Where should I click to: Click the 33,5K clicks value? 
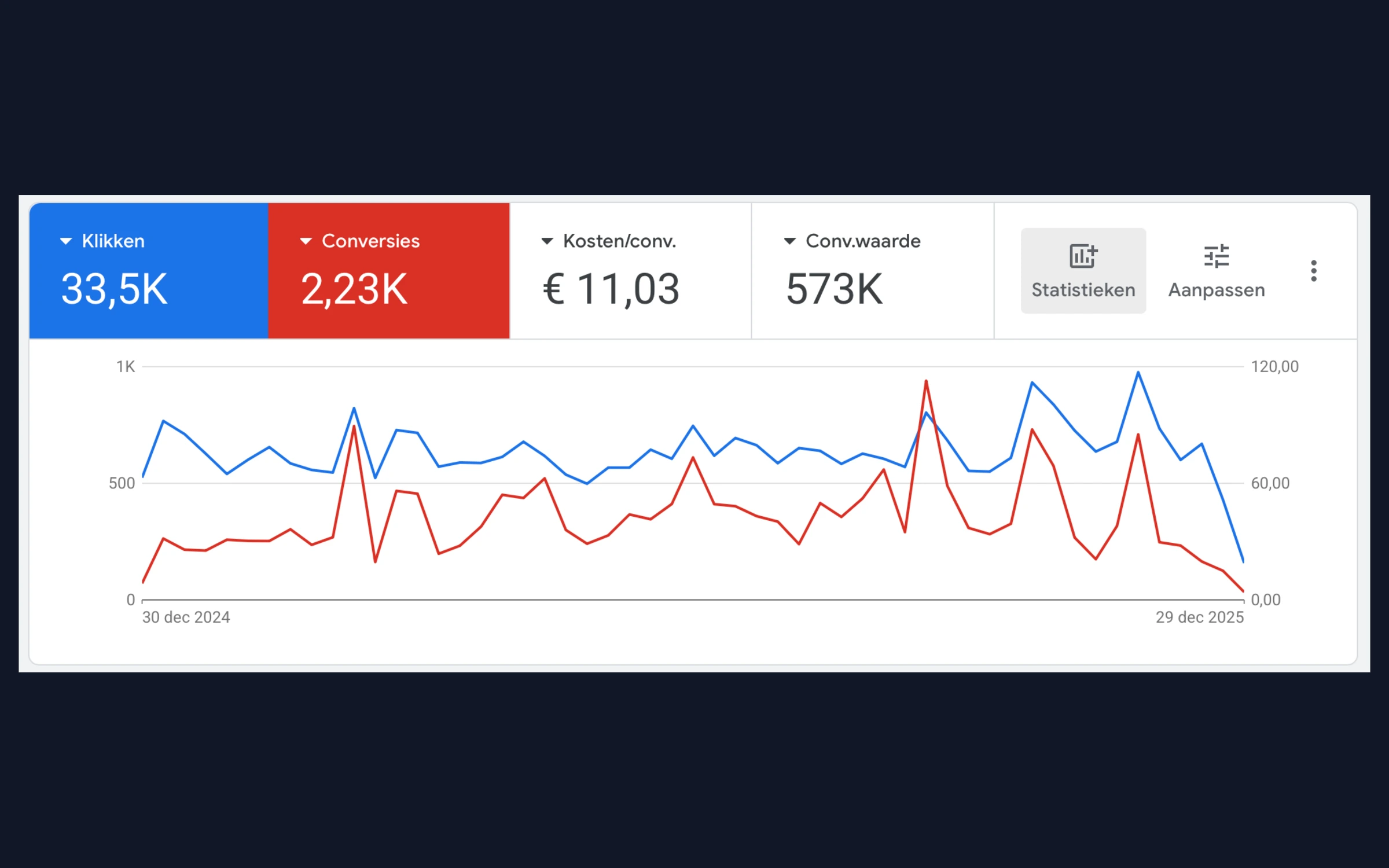114,289
